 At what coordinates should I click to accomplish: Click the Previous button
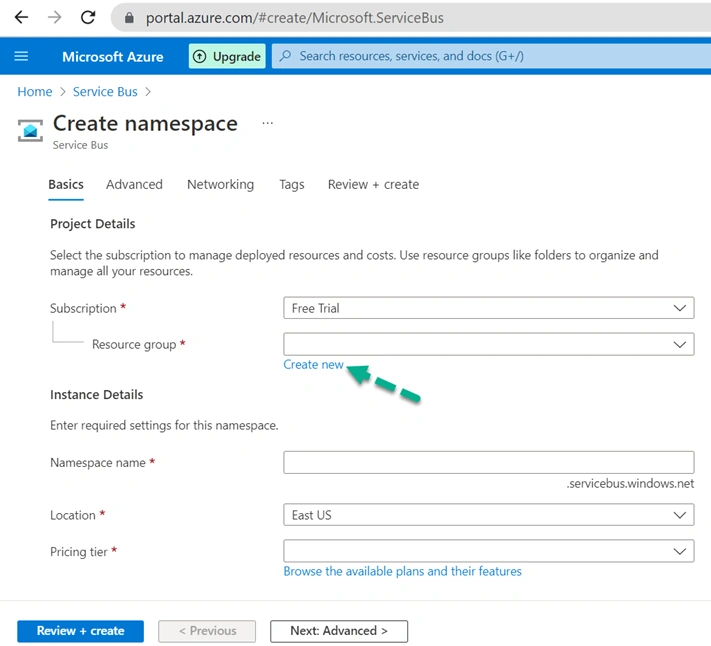[207, 631]
